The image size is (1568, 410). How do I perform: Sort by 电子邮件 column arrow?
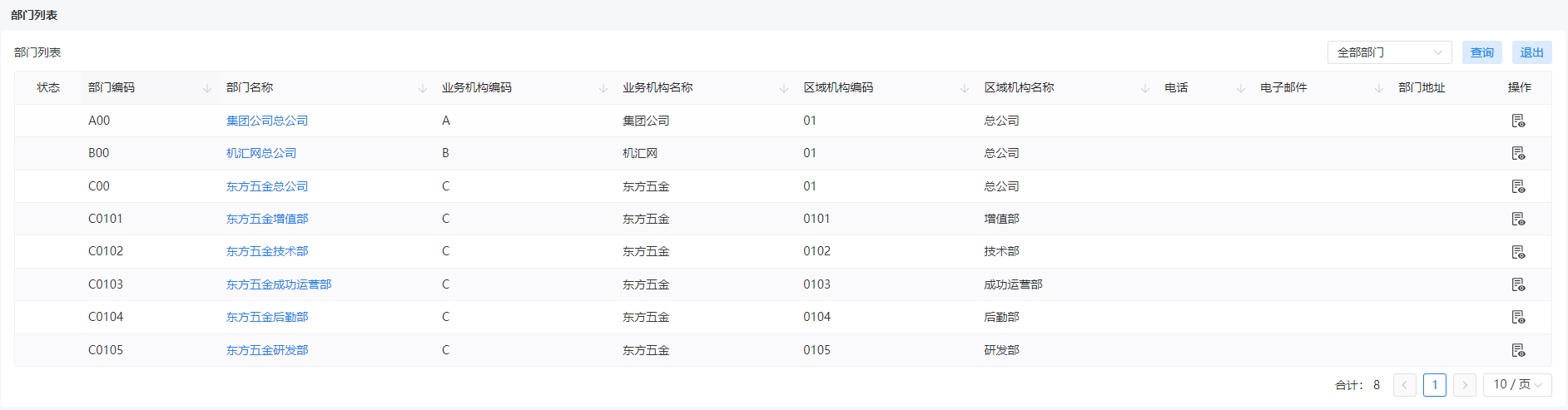pos(1379,88)
